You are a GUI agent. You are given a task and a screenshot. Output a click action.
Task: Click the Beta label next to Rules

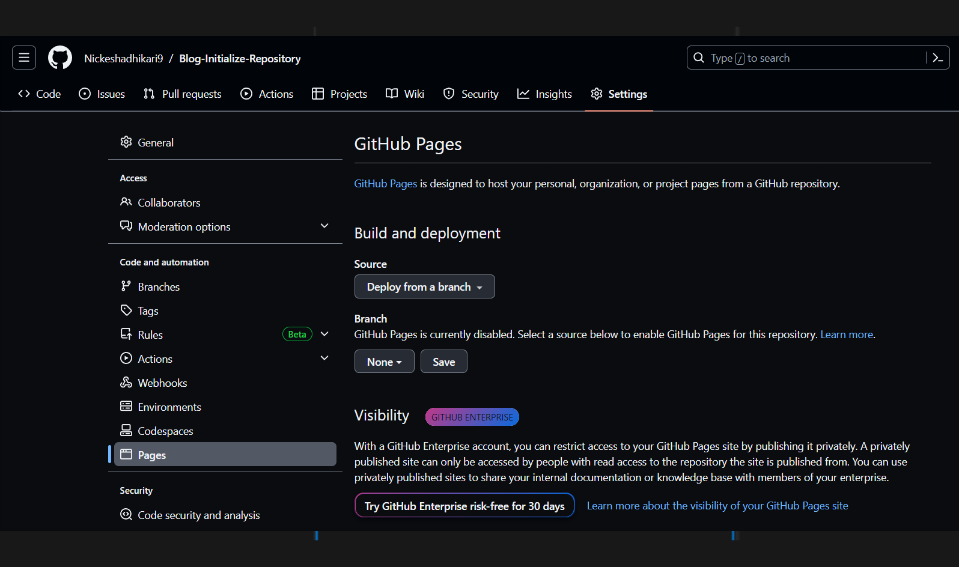(297, 334)
